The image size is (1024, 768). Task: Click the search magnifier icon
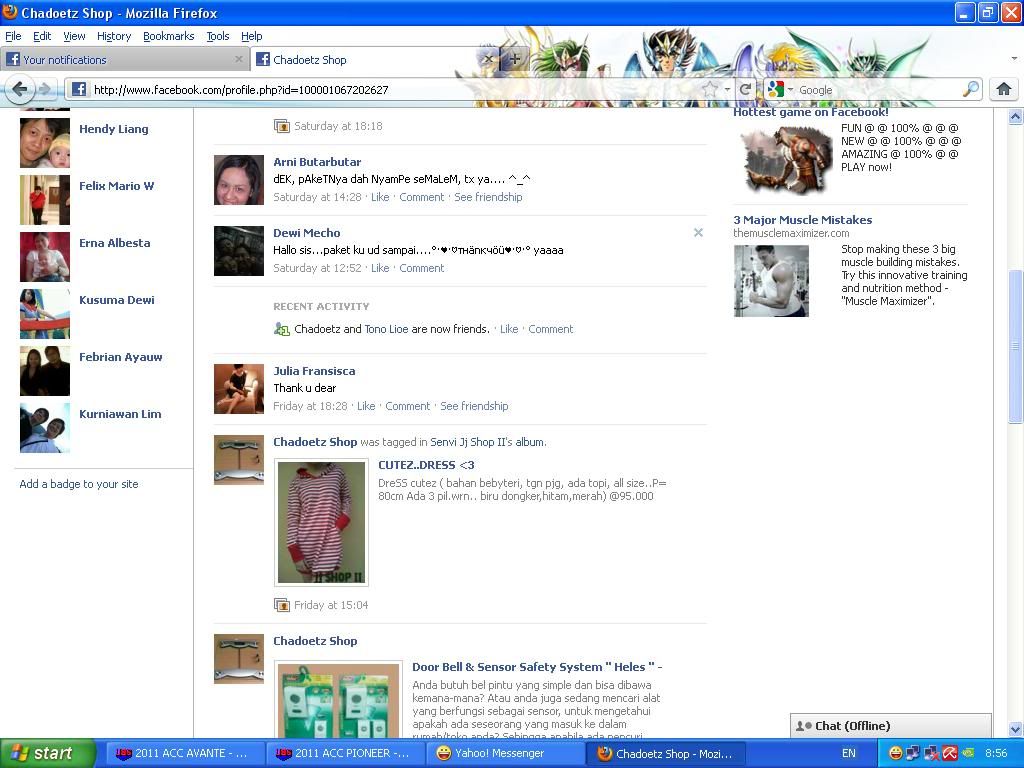coord(971,89)
